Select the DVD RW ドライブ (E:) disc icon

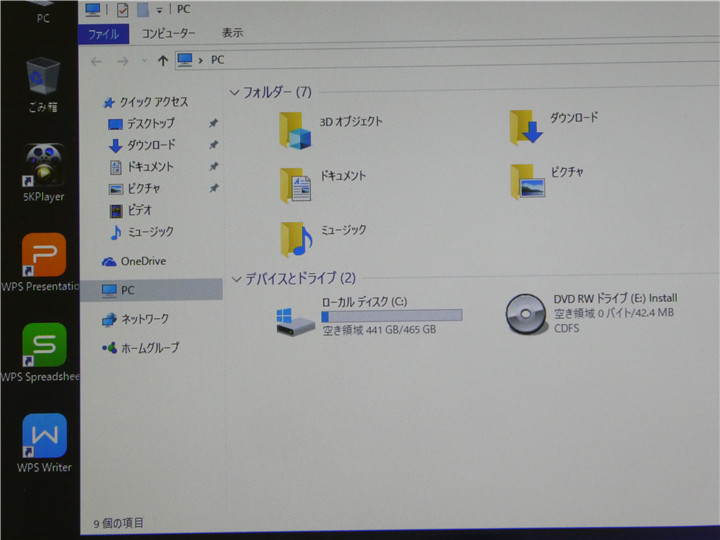tap(526, 314)
